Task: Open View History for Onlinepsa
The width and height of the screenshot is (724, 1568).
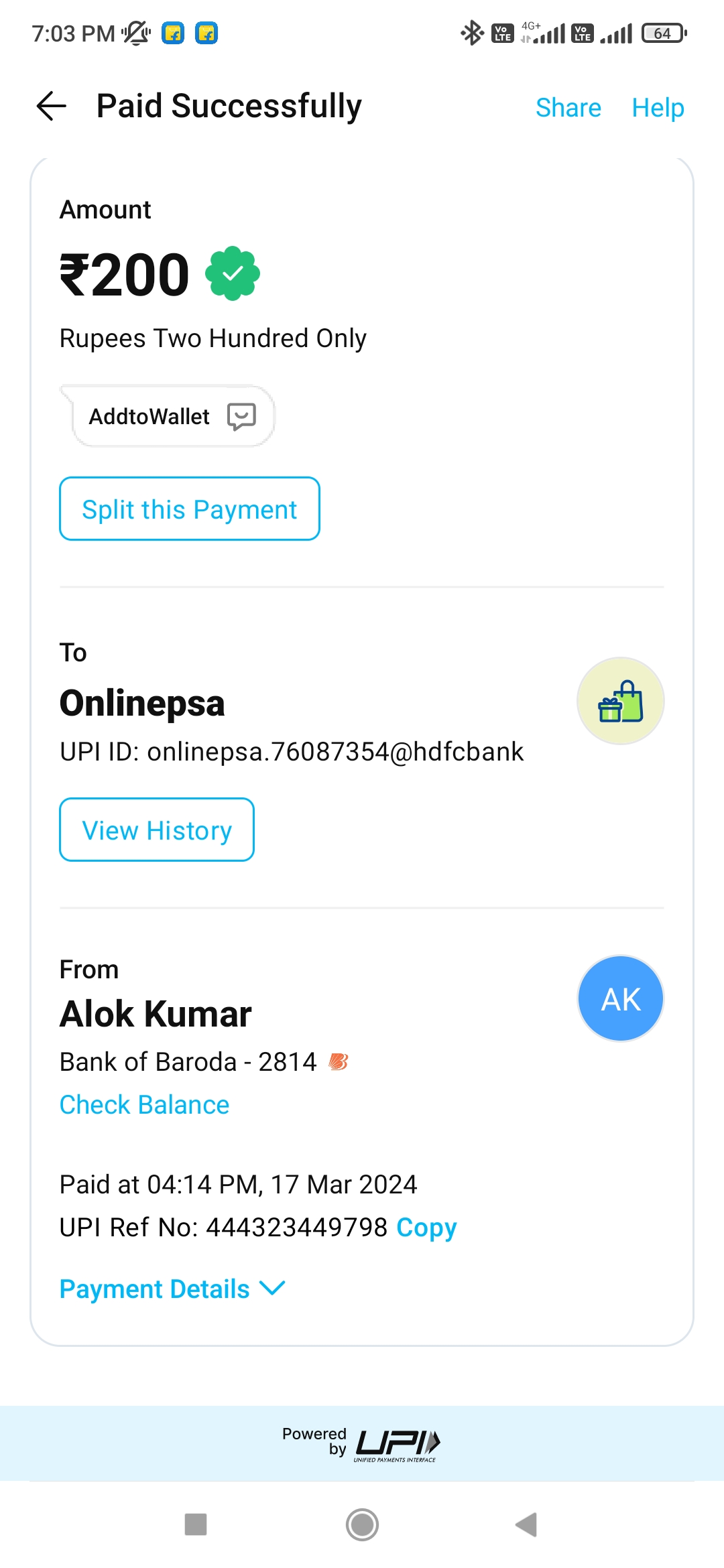Action: point(157,830)
